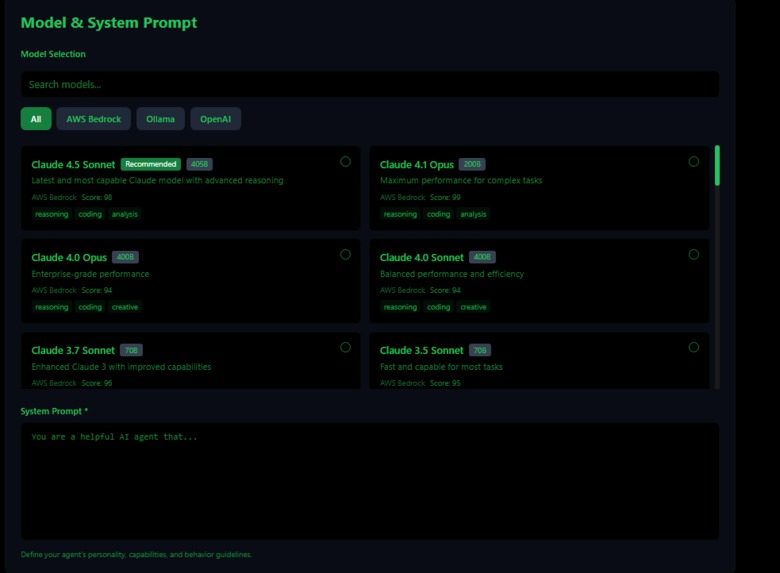Viewport: 780px width, 573px height.
Task: Click the analysis tag on Claude 4.1 Opus
Action: (x=474, y=214)
